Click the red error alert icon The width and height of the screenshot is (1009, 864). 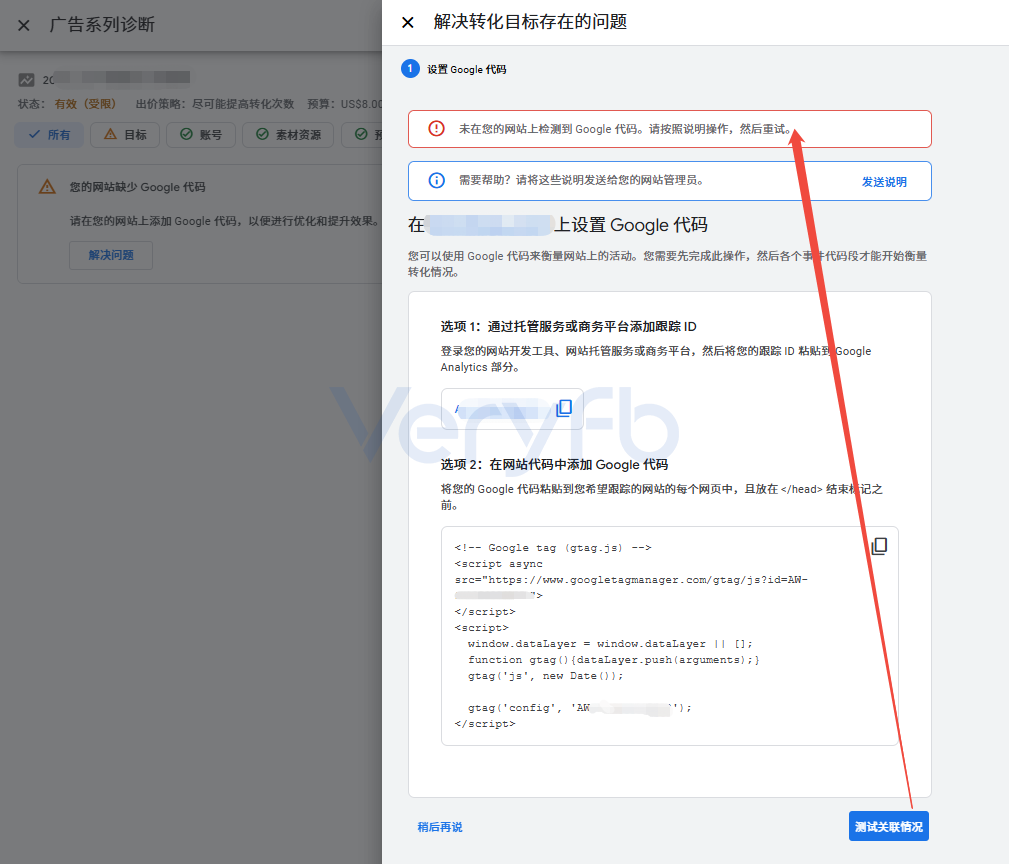click(x=436, y=129)
